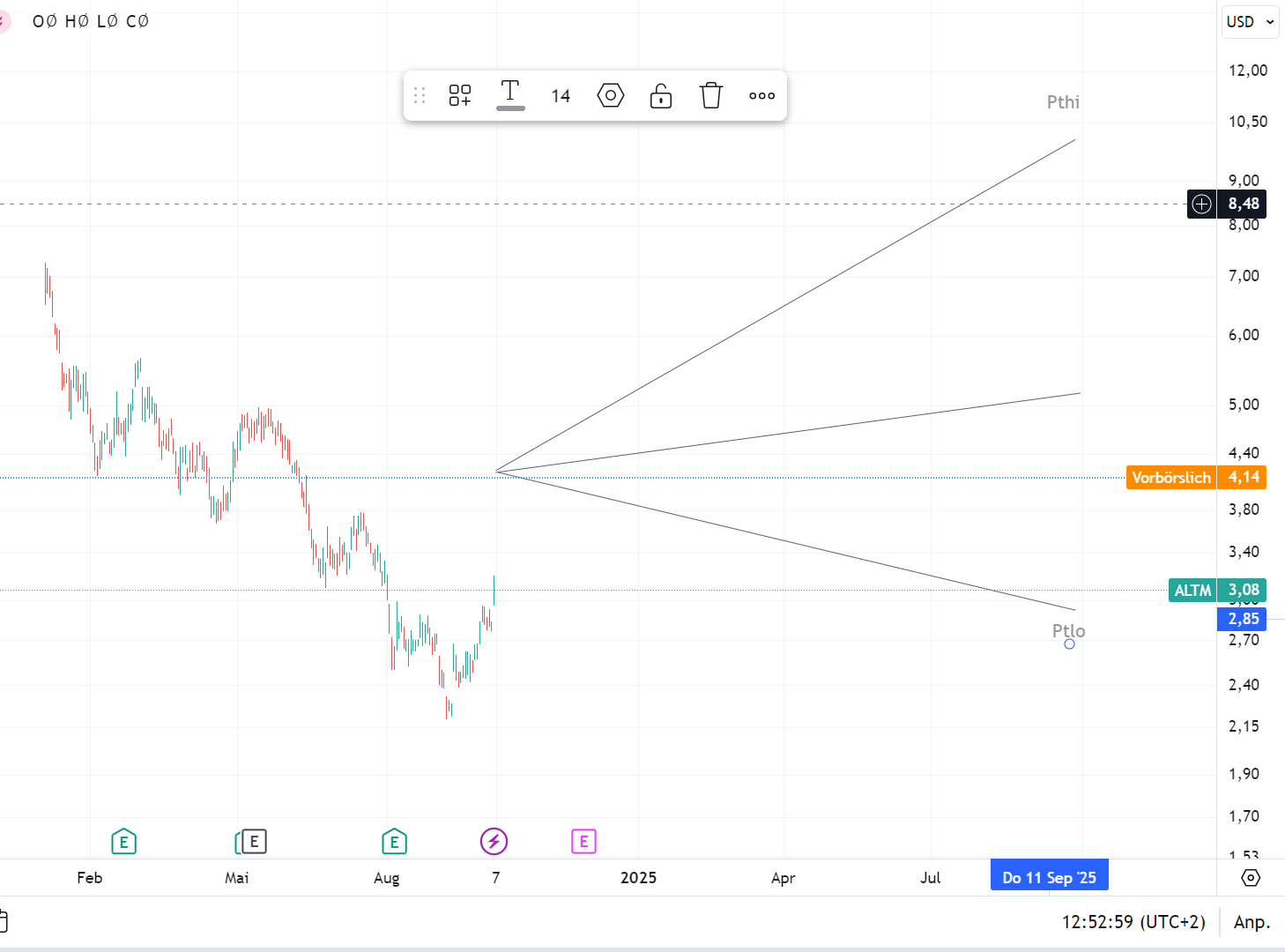Open axis settings gear at bottom right
1285x952 pixels.
1251,878
